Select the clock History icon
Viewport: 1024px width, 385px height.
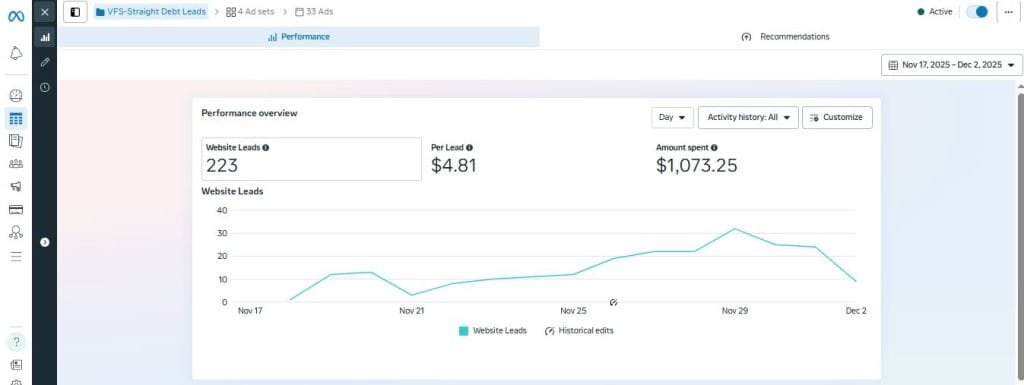(x=44, y=87)
